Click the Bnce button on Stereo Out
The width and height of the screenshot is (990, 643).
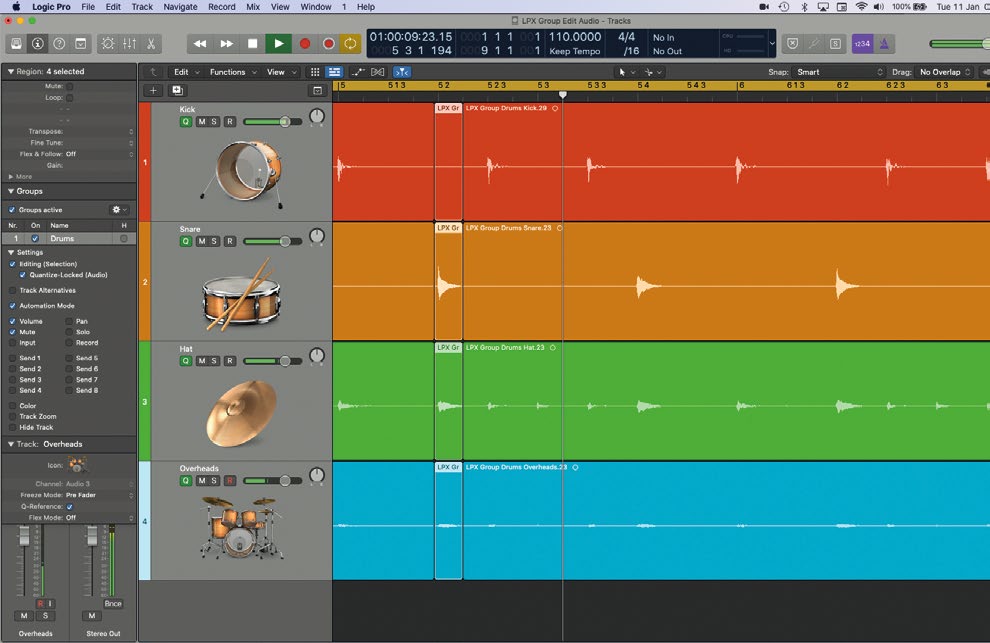[113, 604]
